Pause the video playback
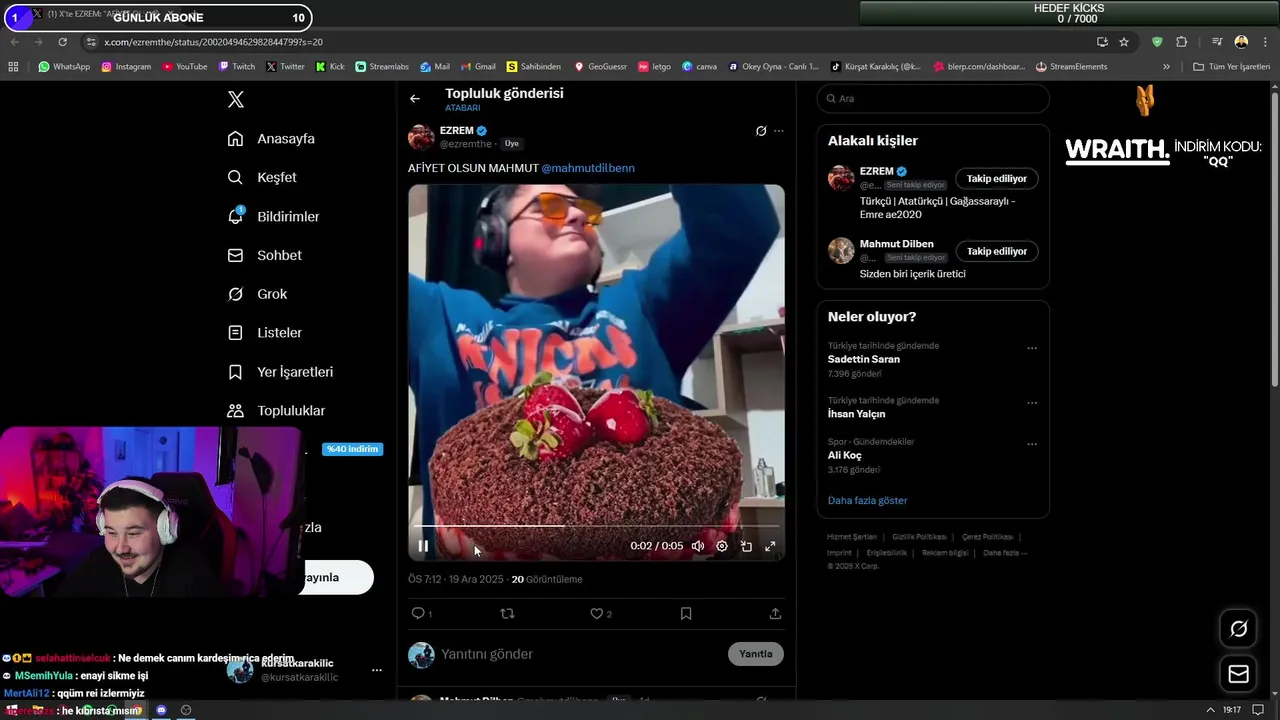 pyautogui.click(x=423, y=546)
